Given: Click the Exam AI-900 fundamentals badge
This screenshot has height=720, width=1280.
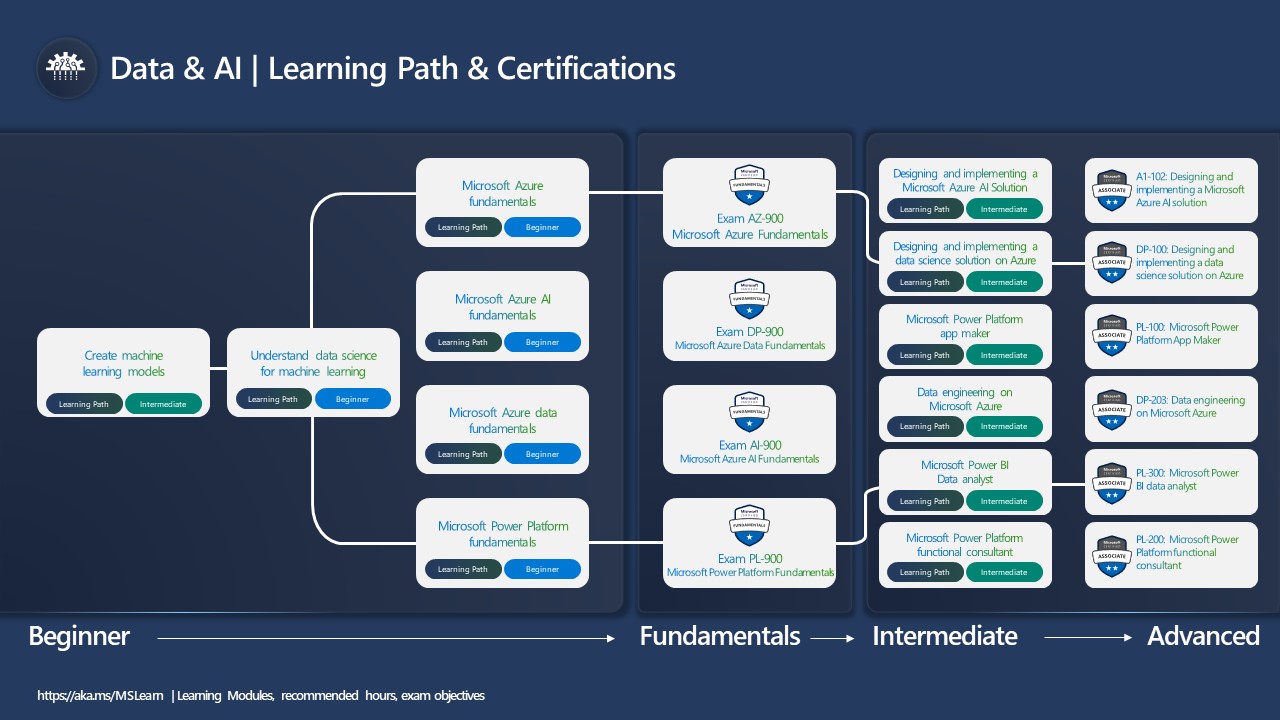Looking at the screenshot, I should click(x=748, y=411).
